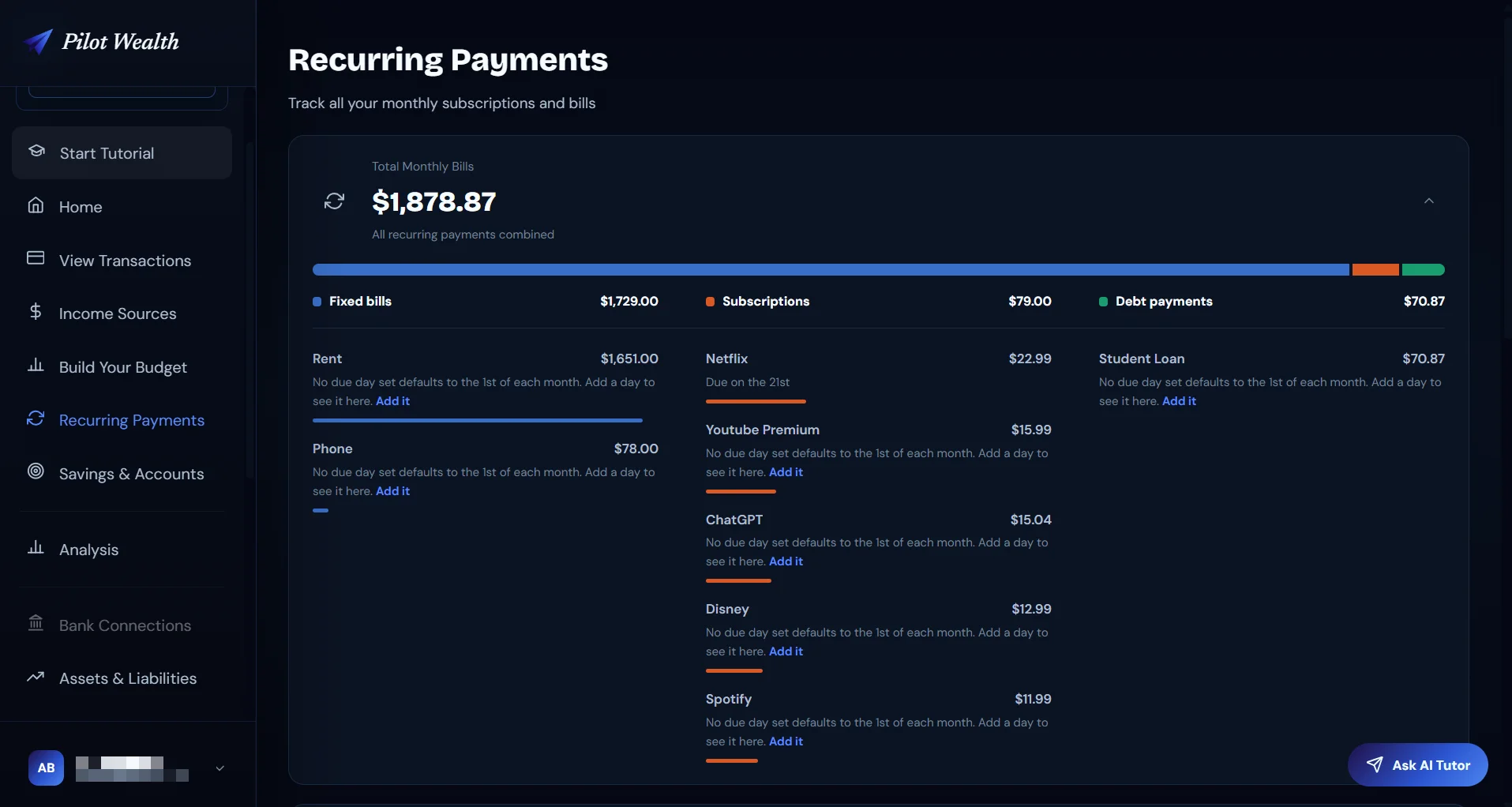The width and height of the screenshot is (1512, 807).
Task: Click the dollar sign Income Sources icon
Action: (x=36, y=312)
